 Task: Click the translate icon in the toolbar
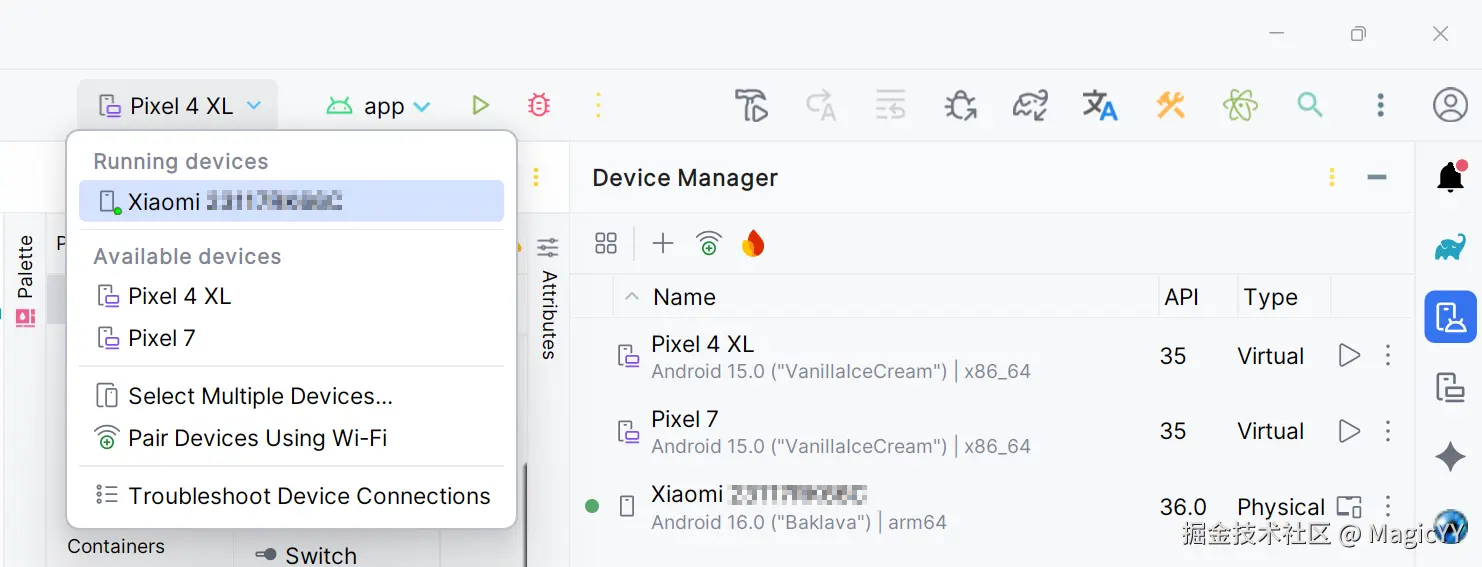click(1099, 105)
